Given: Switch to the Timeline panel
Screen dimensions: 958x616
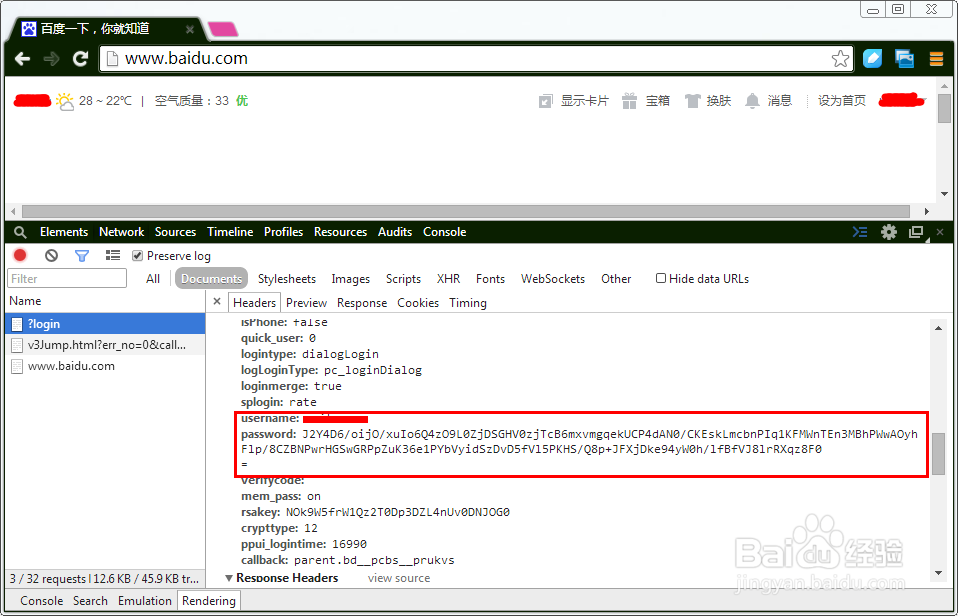Looking at the screenshot, I should pos(230,232).
